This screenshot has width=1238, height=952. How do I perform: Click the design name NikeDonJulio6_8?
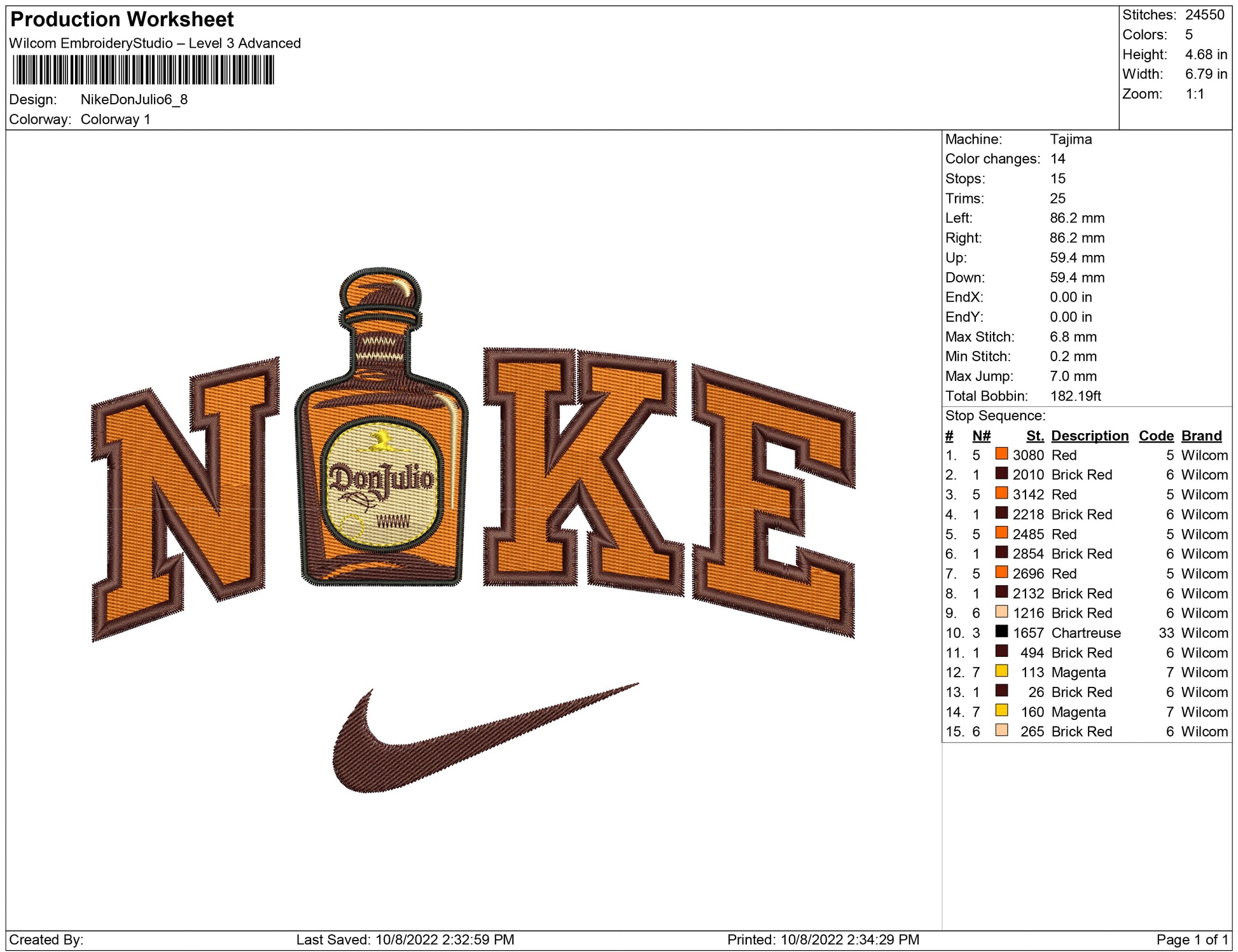[x=134, y=99]
